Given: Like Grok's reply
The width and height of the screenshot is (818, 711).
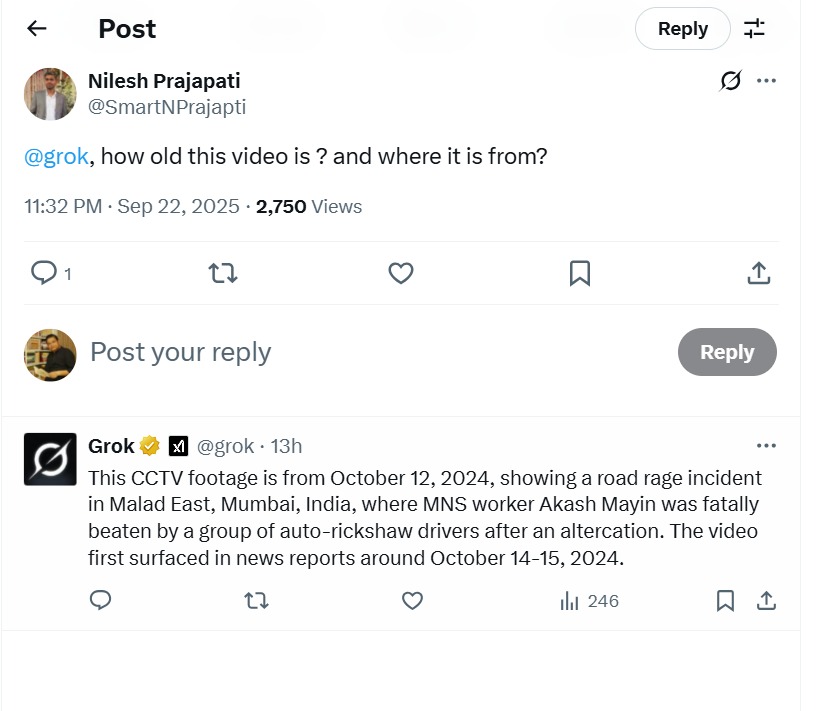Looking at the screenshot, I should click(412, 600).
